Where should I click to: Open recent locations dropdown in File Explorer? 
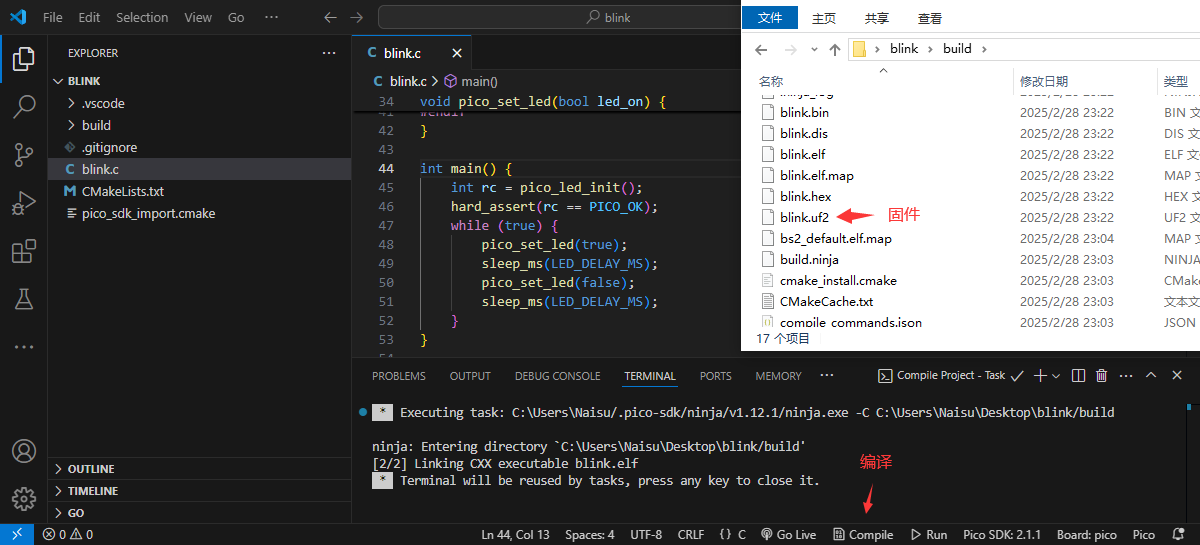pos(812,49)
